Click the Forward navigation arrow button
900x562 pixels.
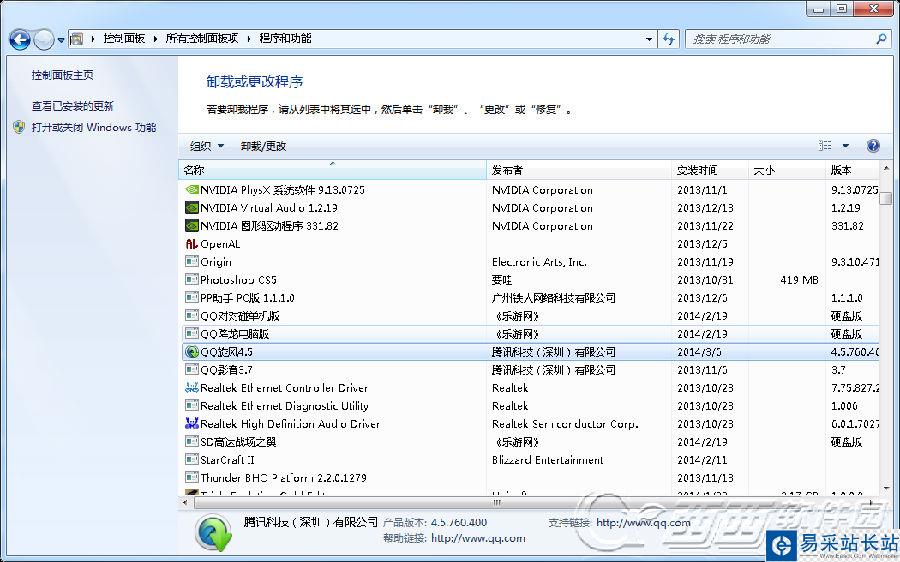point(44,40)
